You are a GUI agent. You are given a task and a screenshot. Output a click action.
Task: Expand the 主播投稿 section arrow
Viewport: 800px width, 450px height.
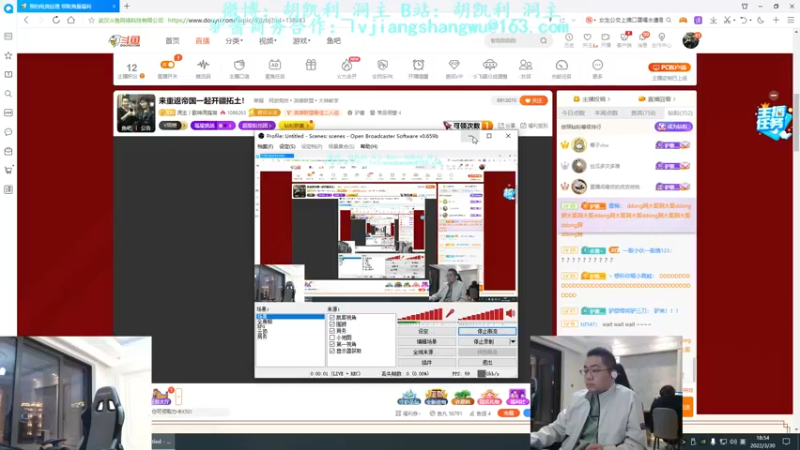[608, 99]
